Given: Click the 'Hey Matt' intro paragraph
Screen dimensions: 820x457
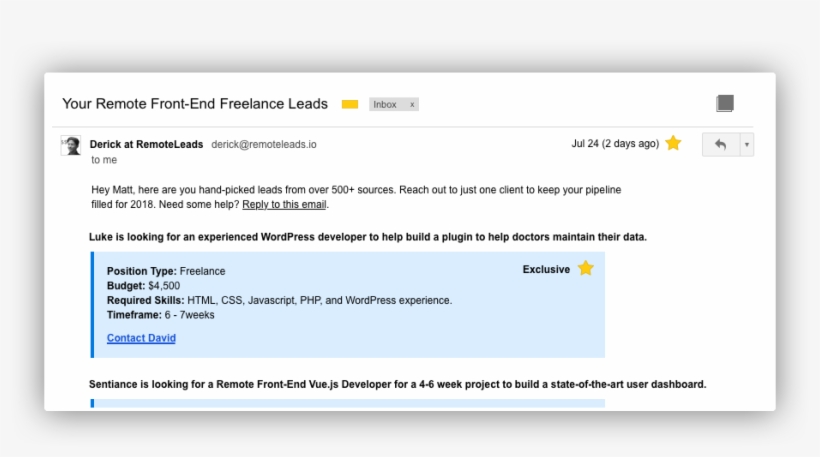Looking at the screenshot, I should coord(356,197).
